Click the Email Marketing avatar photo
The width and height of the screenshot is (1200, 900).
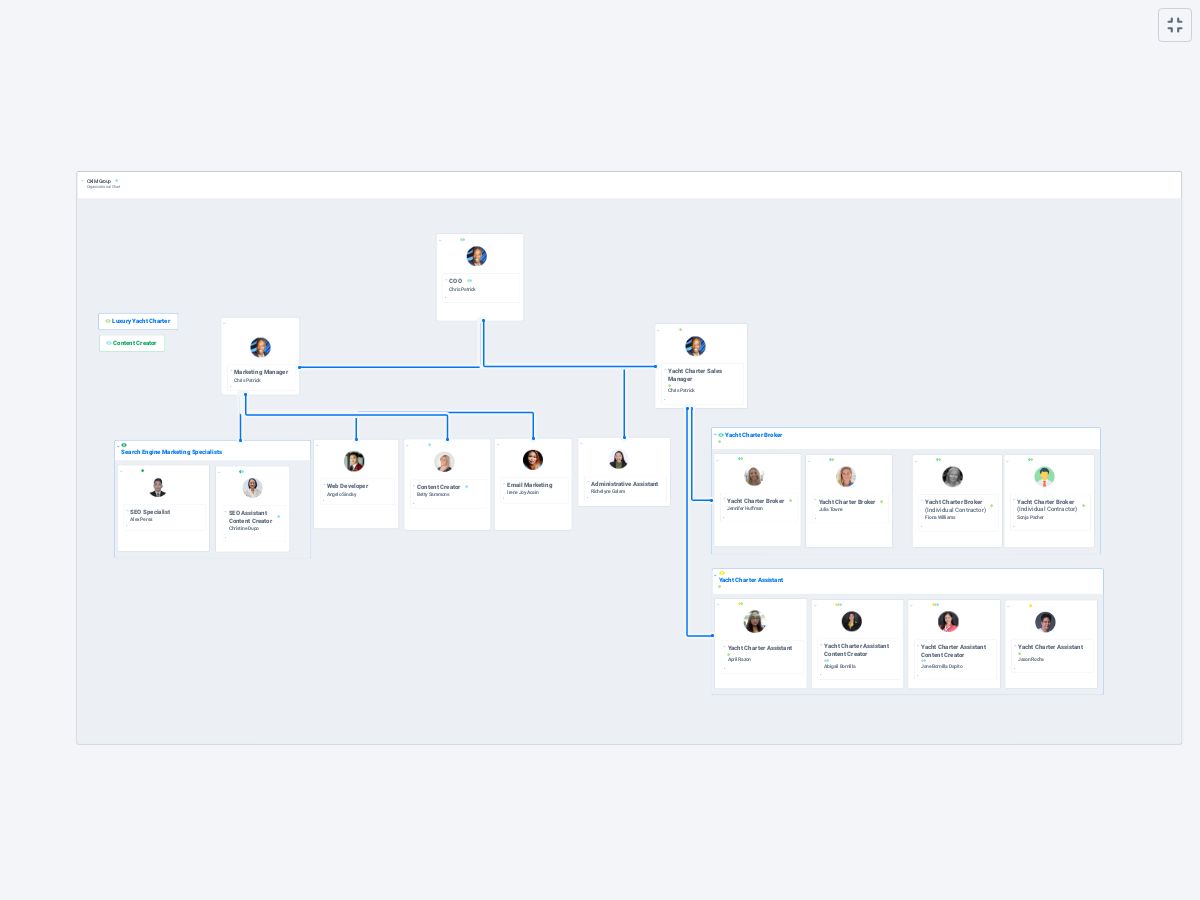[x=533, y=459]
